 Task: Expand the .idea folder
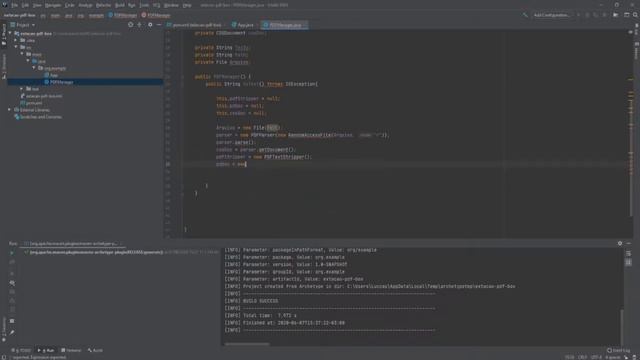16,40
